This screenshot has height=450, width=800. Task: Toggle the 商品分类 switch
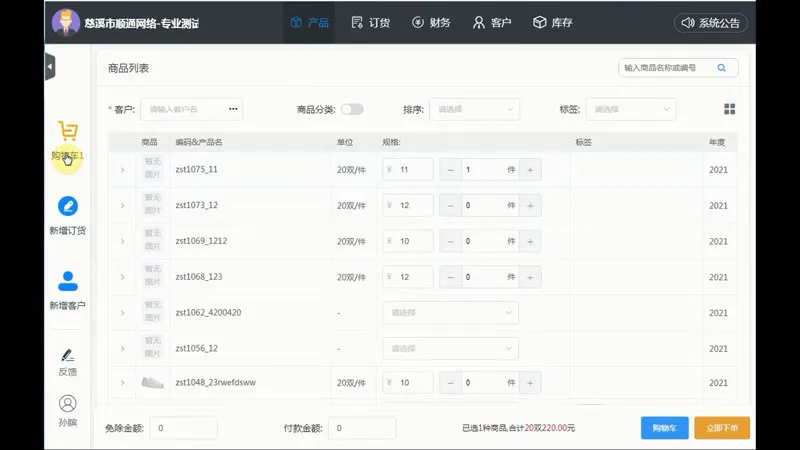click(x=352, y=109)
